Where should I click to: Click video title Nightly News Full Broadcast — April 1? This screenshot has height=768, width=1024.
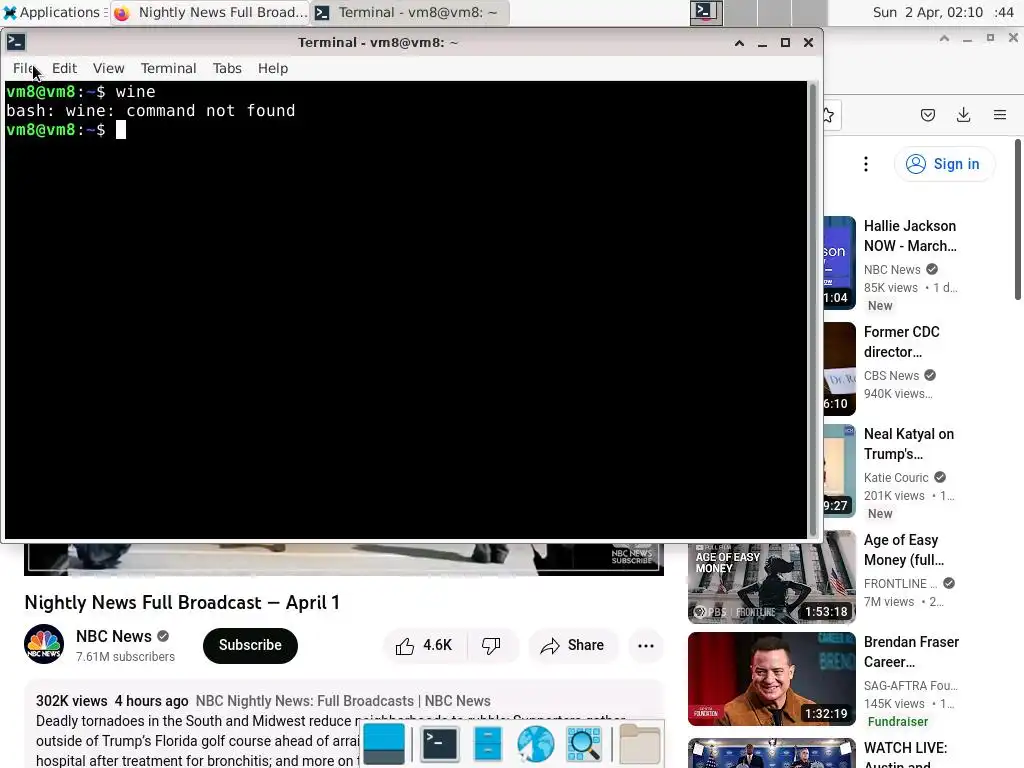[x=182, y=602]
